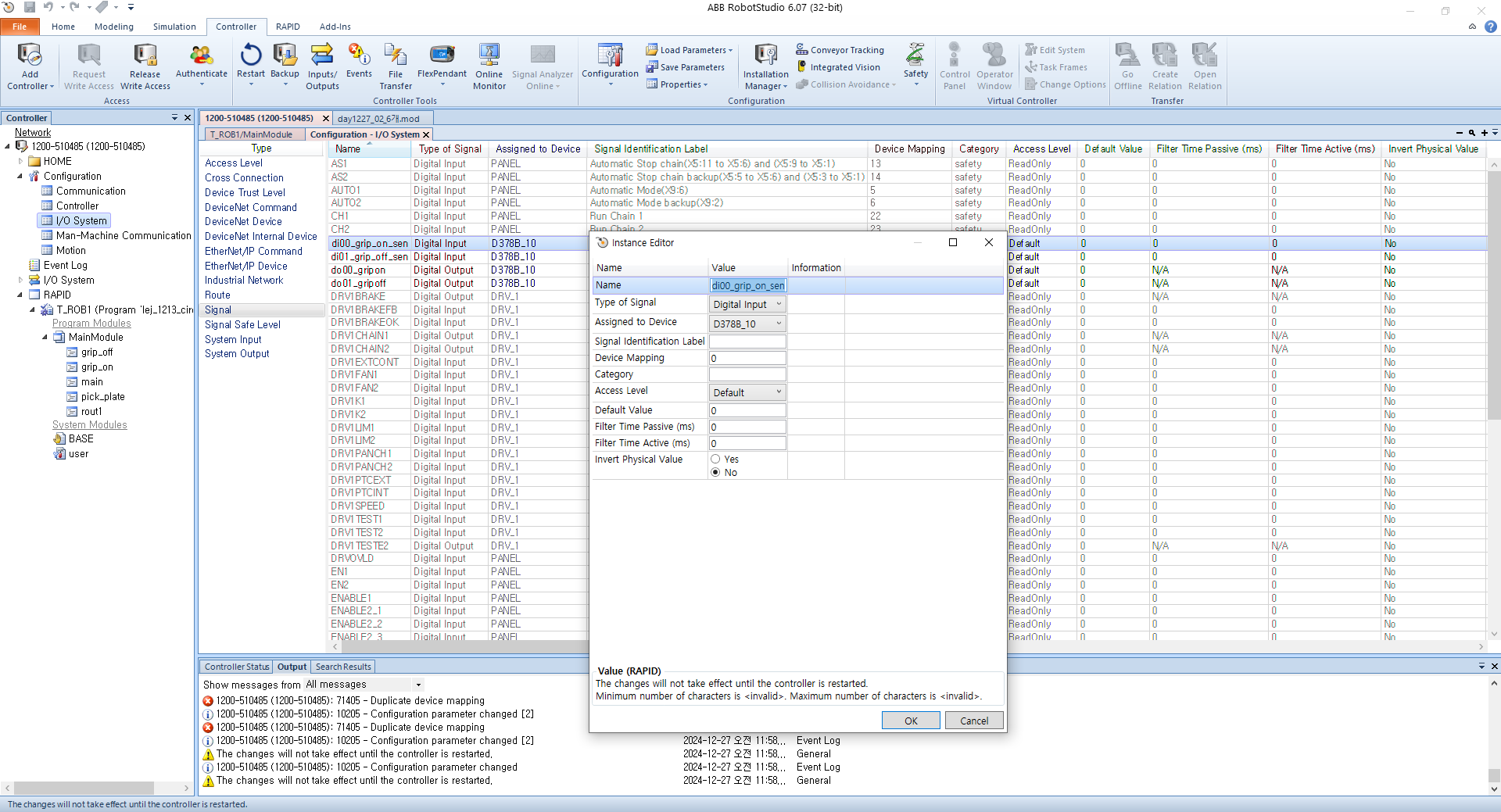The height and width of the screenshot is (812, 1501).
Task: Select the pick_plate routine in the tree
Action: (x=102, y=397)
